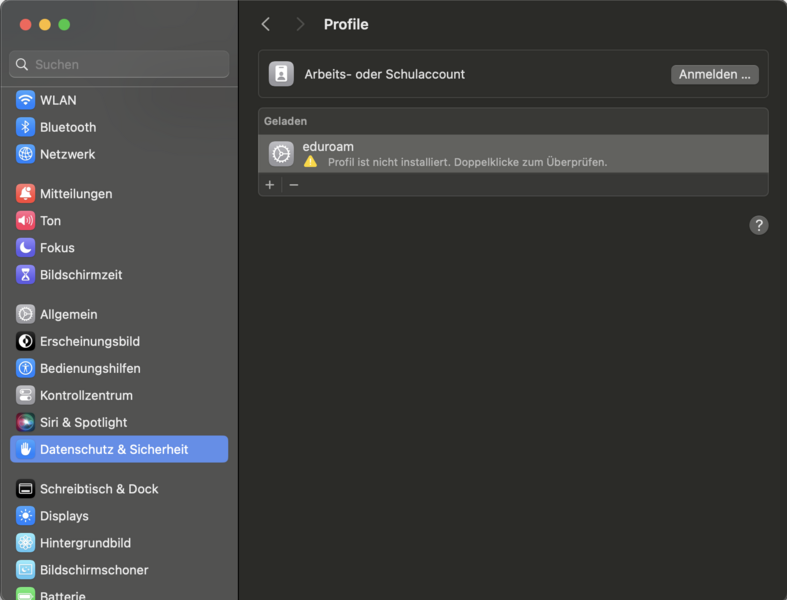
Task: Click the Suchen search field
Action: [119, 64]
